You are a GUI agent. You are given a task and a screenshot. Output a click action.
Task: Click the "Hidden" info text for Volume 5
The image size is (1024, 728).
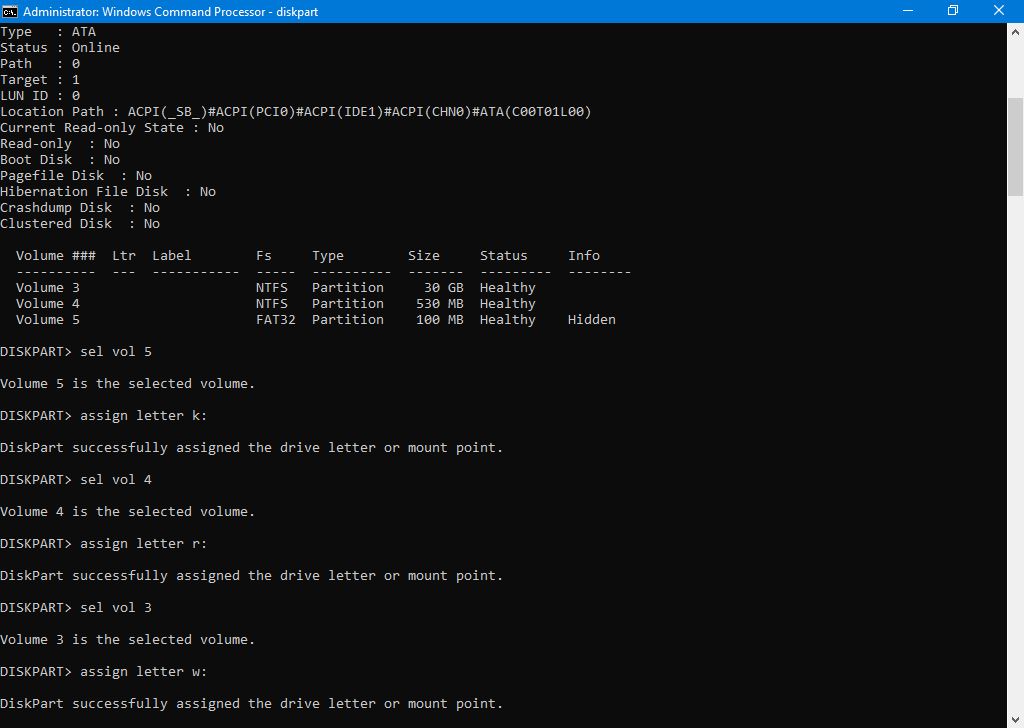591,320
